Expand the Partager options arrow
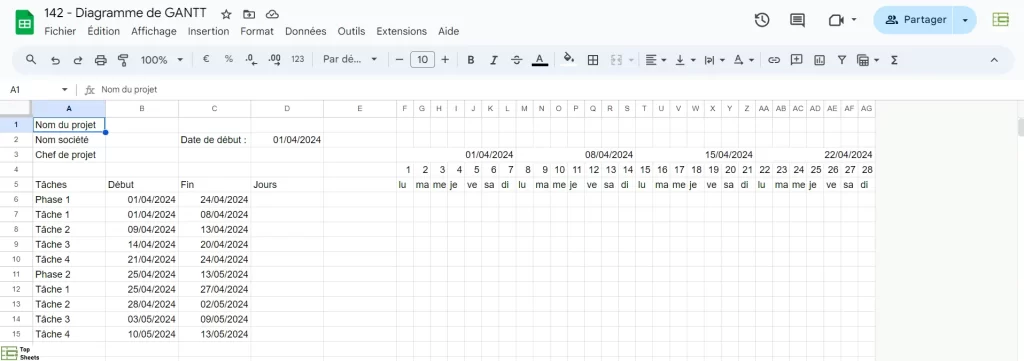The width and height of the screenshot is (1024, 361). pos(965,20)
